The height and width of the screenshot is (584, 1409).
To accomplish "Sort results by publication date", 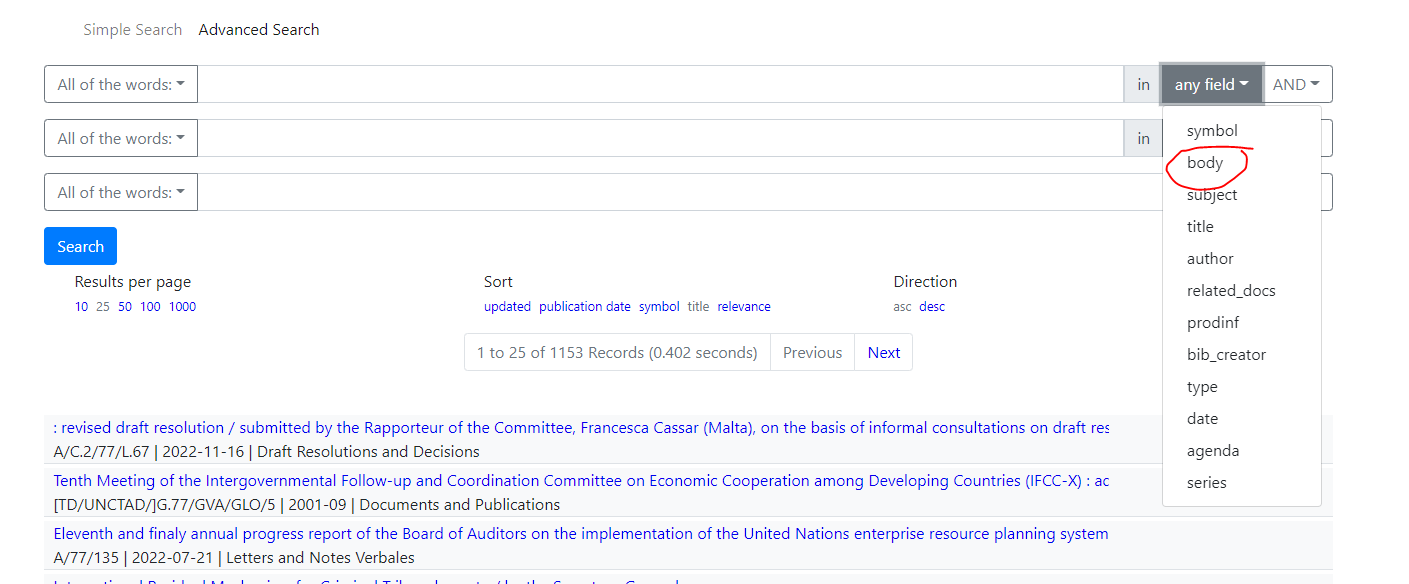I will pos(585,306).
